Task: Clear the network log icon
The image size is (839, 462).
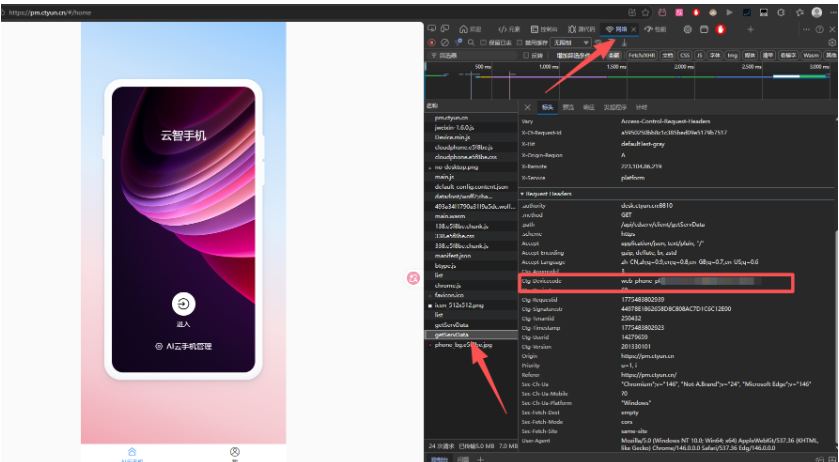Action: [445, 42]
